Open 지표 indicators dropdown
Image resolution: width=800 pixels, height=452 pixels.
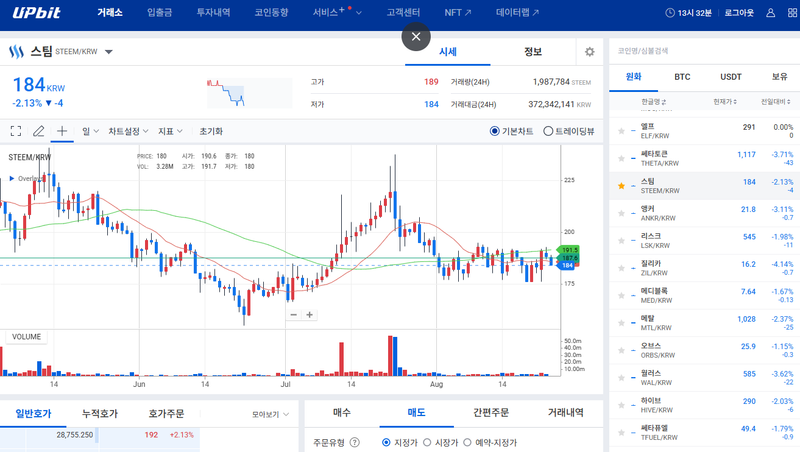point(170,131)
